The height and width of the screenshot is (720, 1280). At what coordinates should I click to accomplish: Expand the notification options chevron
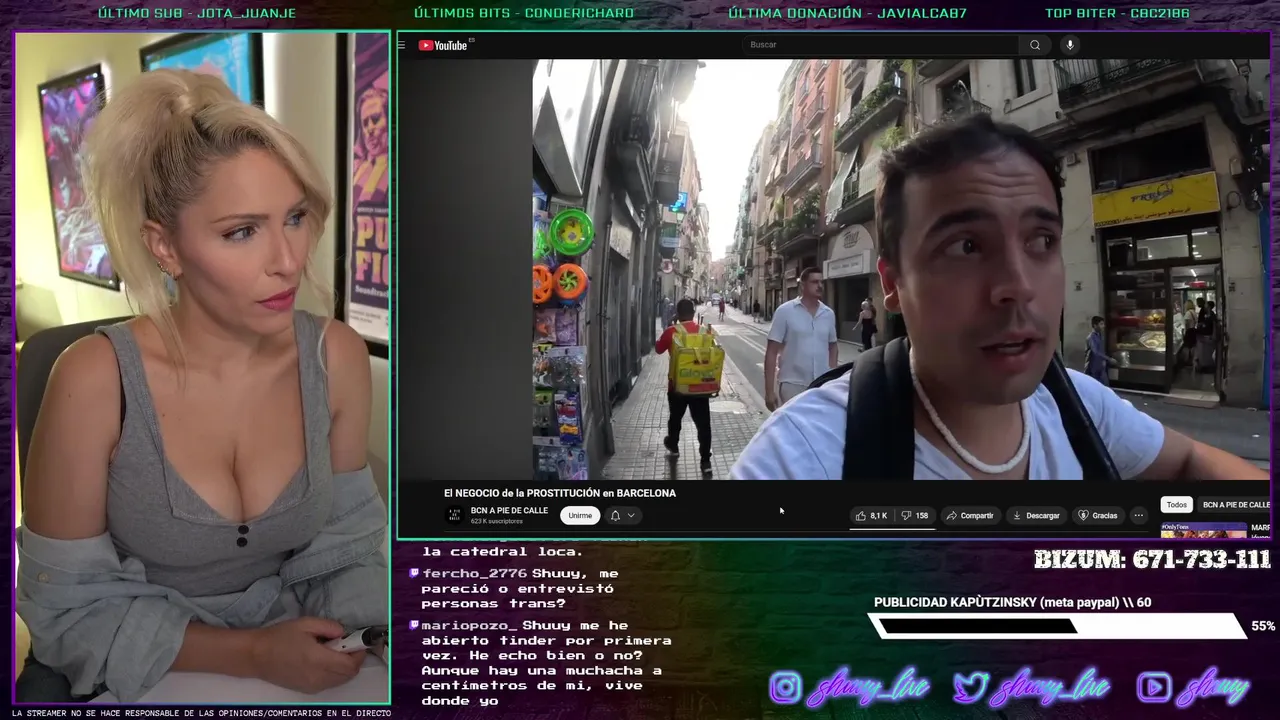tap(631, 516)
